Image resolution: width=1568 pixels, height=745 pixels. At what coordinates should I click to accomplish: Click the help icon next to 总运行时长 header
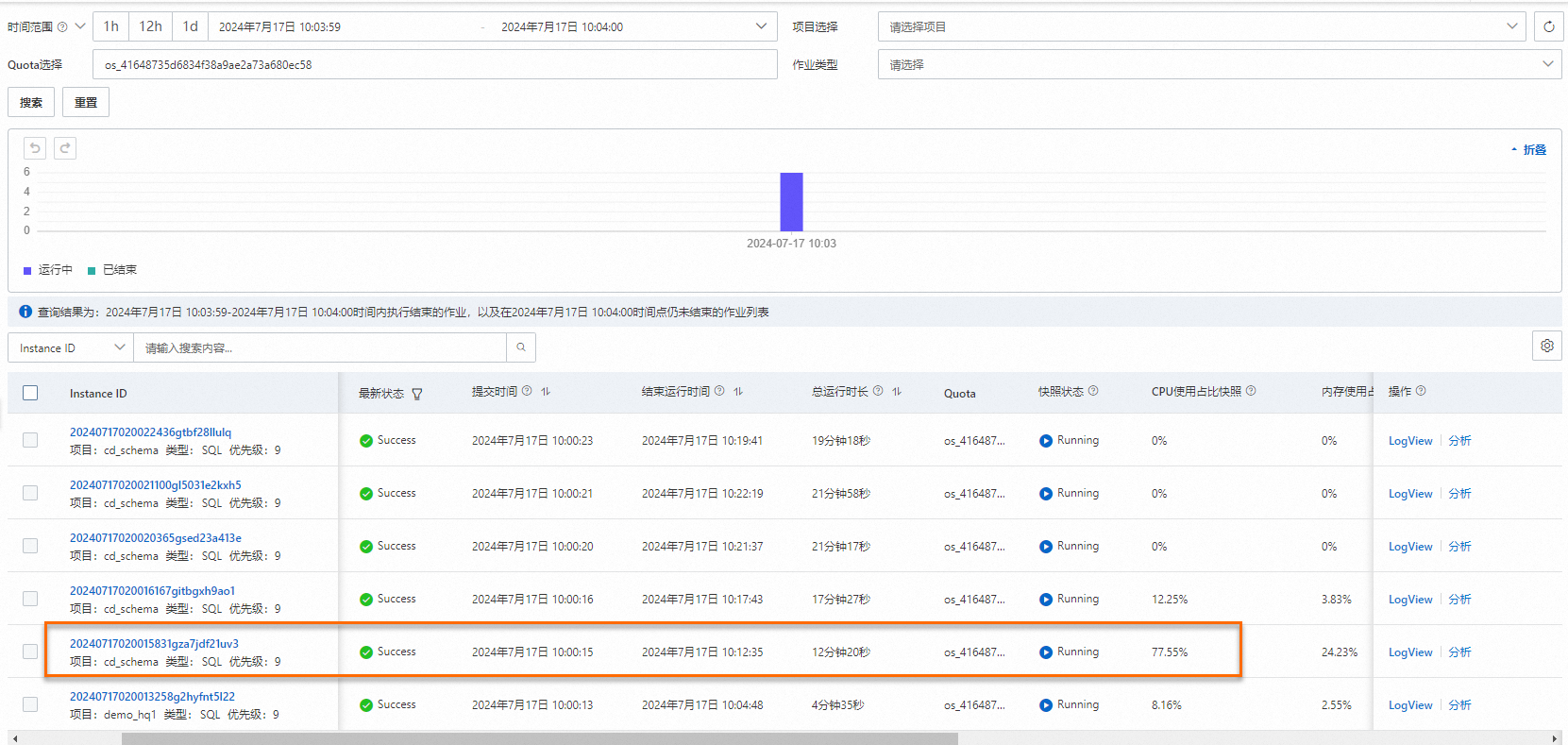[x=878, y=391]
